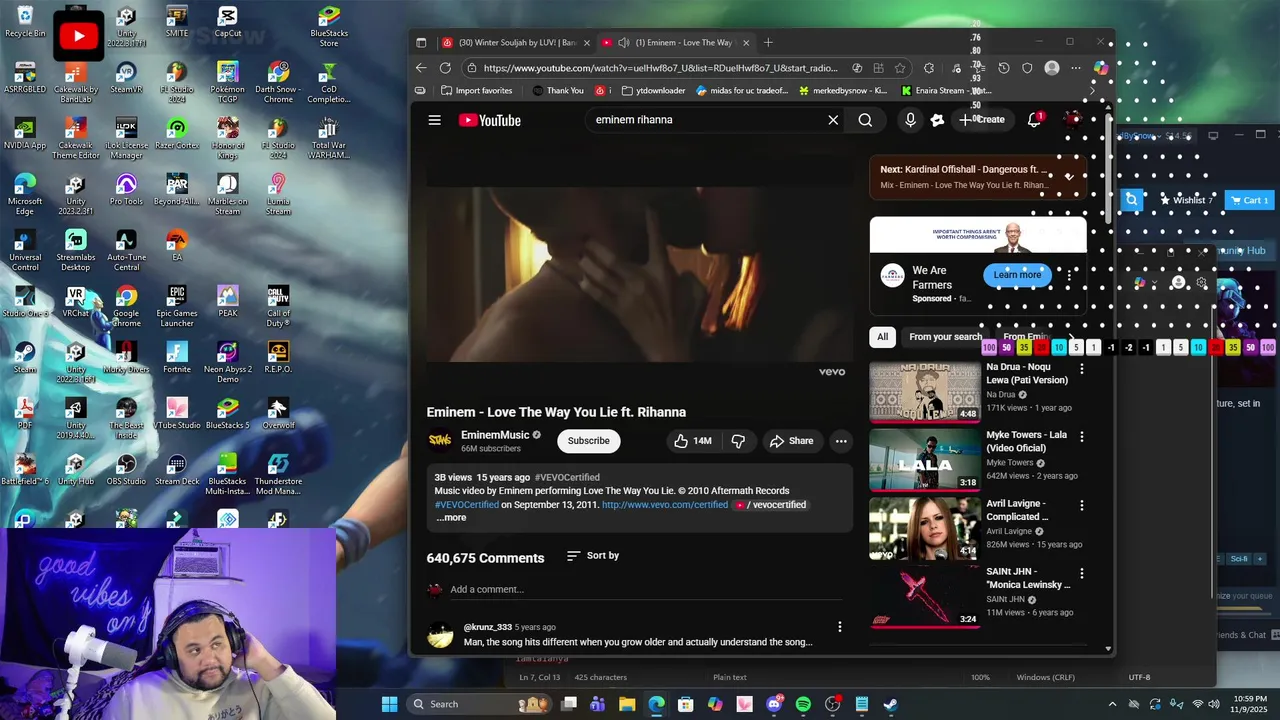Play Myke Towers LALA thumbnail
This screenshot has height=720, width=1280.
(x=924, y=460)
